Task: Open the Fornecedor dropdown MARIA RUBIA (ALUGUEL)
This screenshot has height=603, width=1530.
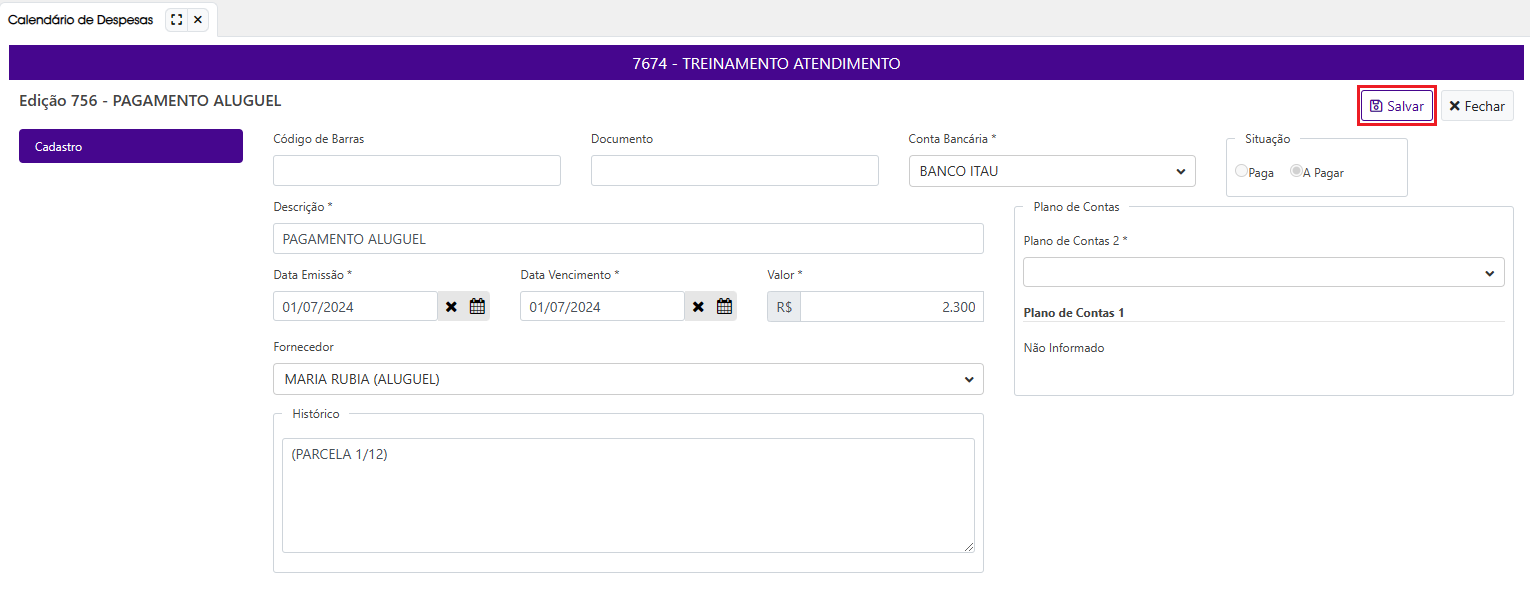Action: coord(628,379)
